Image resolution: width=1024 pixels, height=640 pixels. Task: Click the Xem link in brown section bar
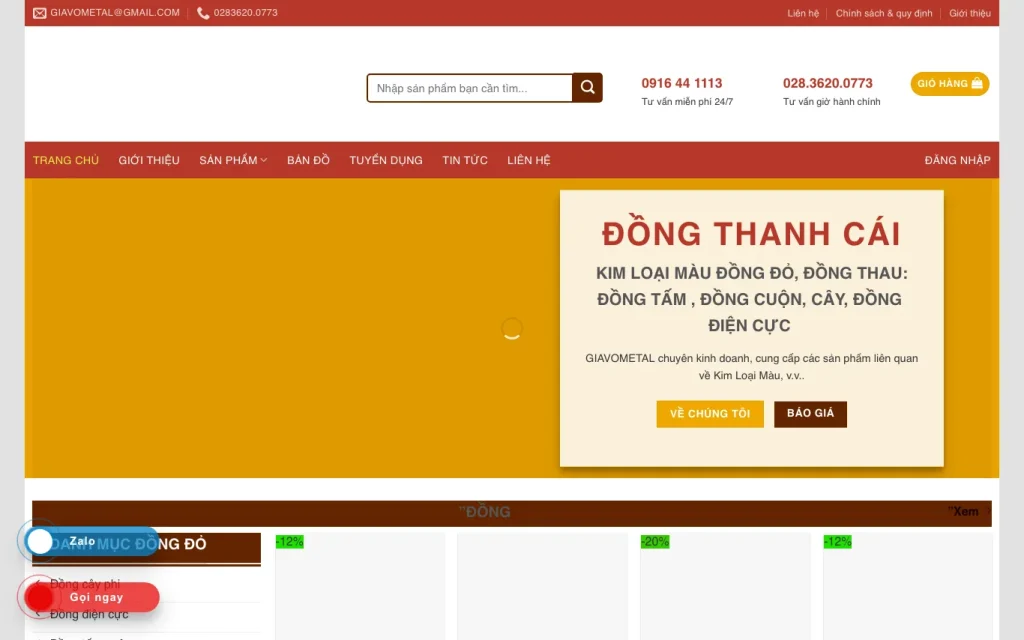(x=964, y=511)
